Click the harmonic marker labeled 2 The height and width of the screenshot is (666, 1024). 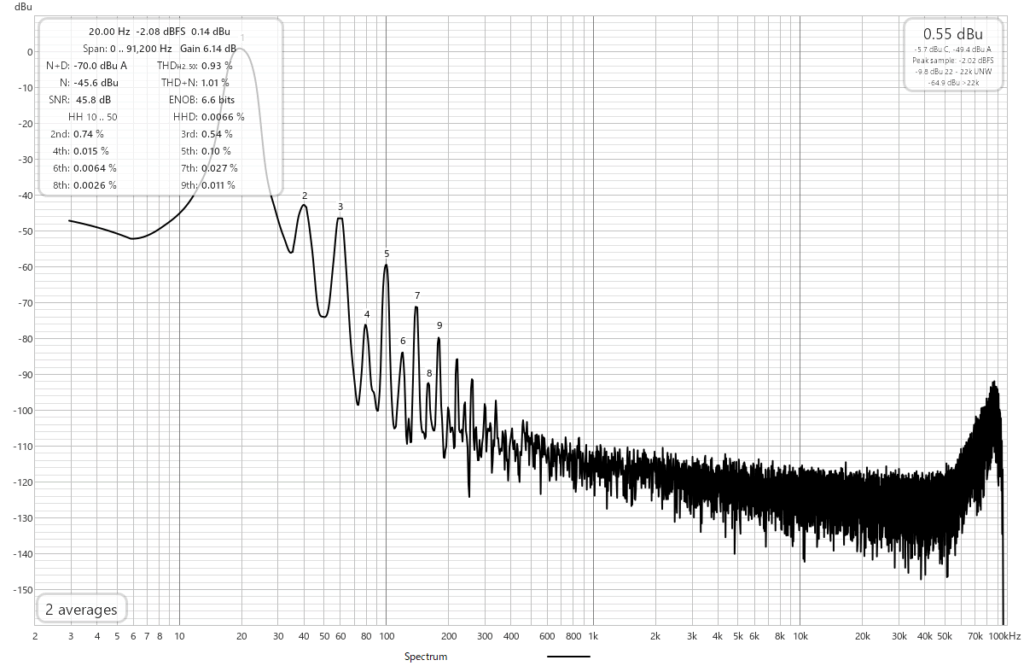pos(304,196)
